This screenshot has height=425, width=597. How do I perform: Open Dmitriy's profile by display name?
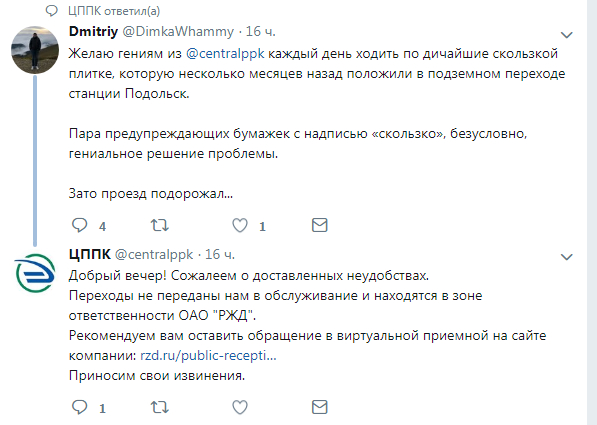coord(93,31)
